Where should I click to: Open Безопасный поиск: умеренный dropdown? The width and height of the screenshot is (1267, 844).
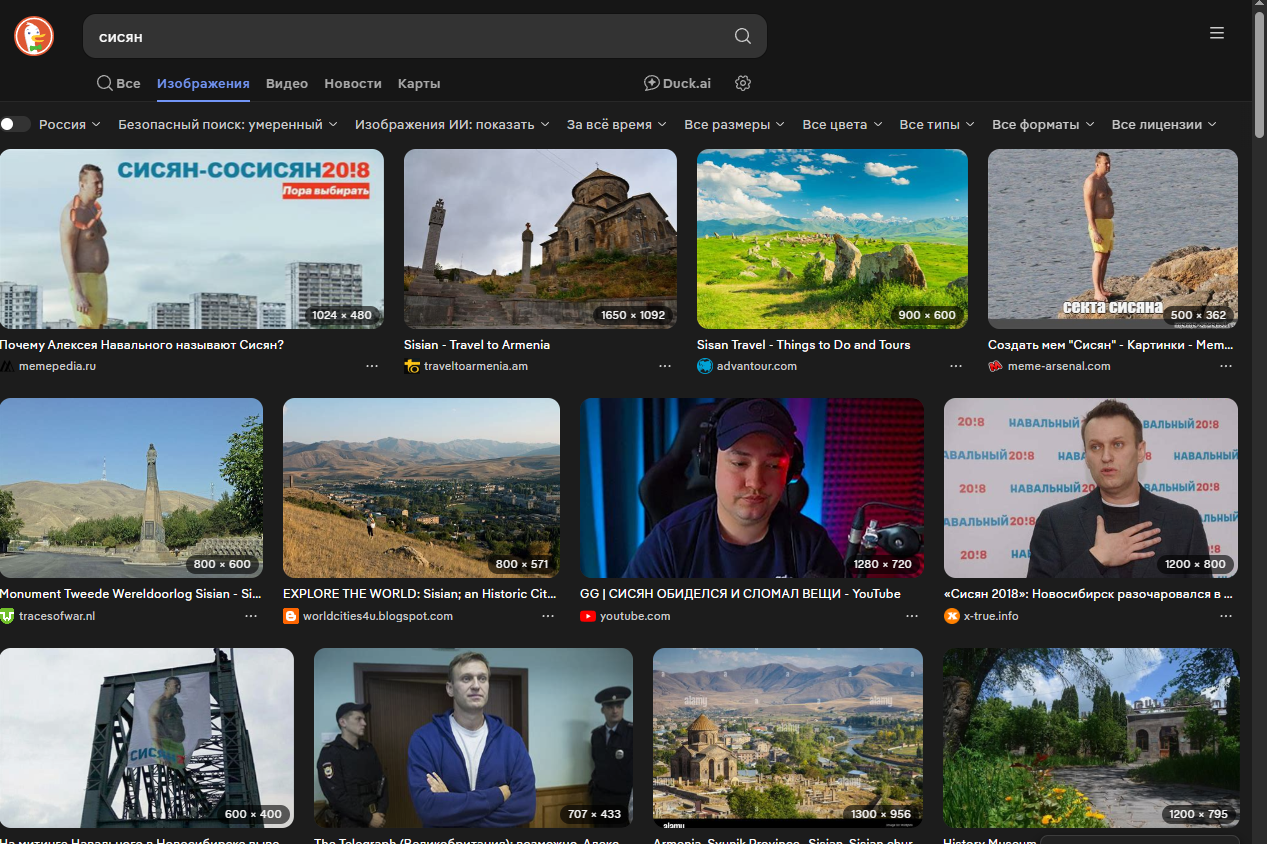(x=228, y=124)
